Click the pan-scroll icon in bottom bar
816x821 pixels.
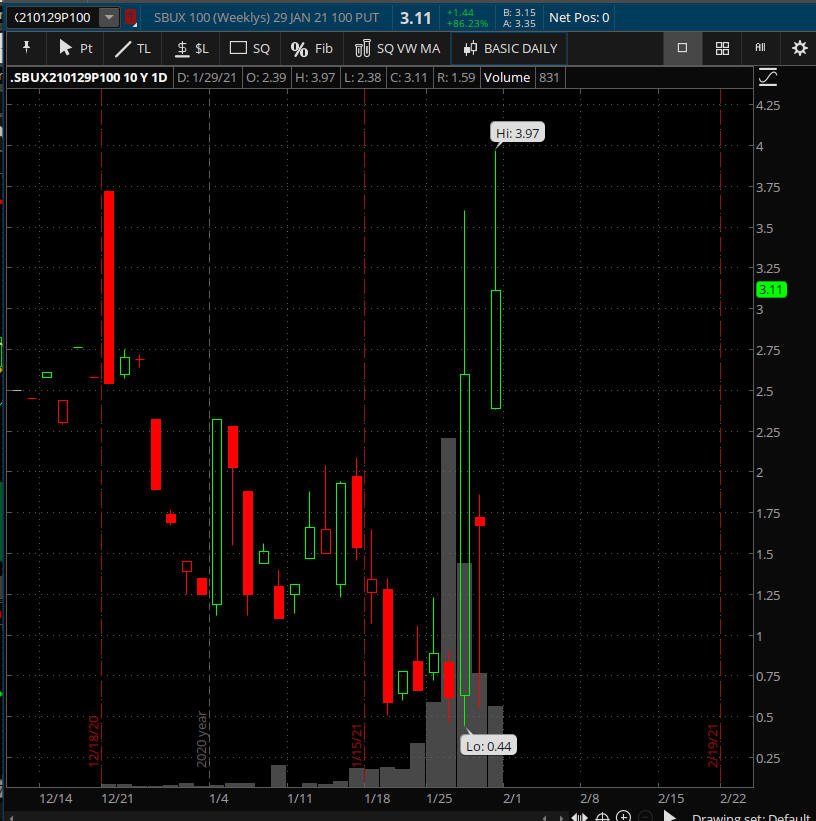click(579, 816)
